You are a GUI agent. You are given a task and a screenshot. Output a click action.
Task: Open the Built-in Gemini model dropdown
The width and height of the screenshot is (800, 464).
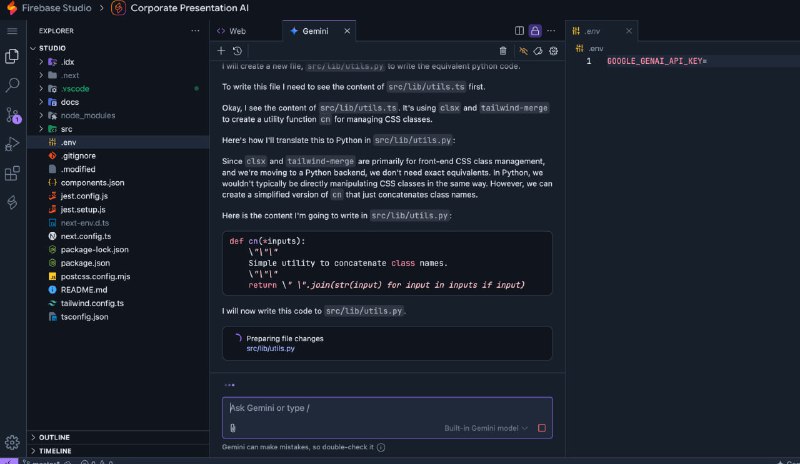[x=486, y=428]
